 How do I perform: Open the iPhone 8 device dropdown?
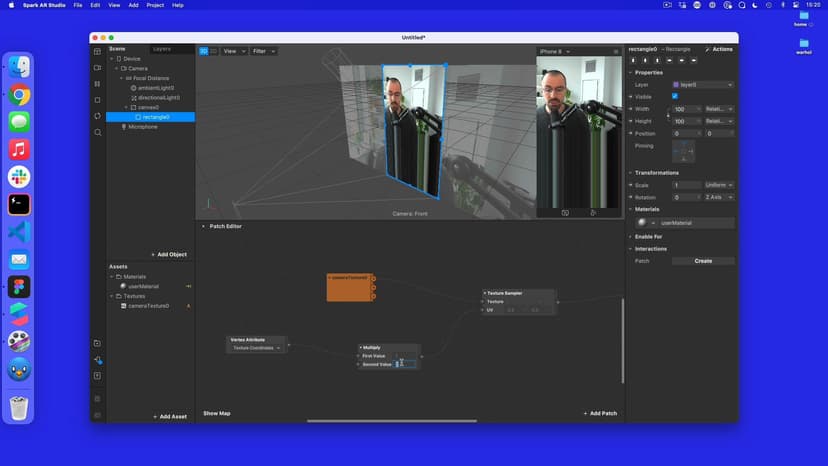click(x=554, y=52)
